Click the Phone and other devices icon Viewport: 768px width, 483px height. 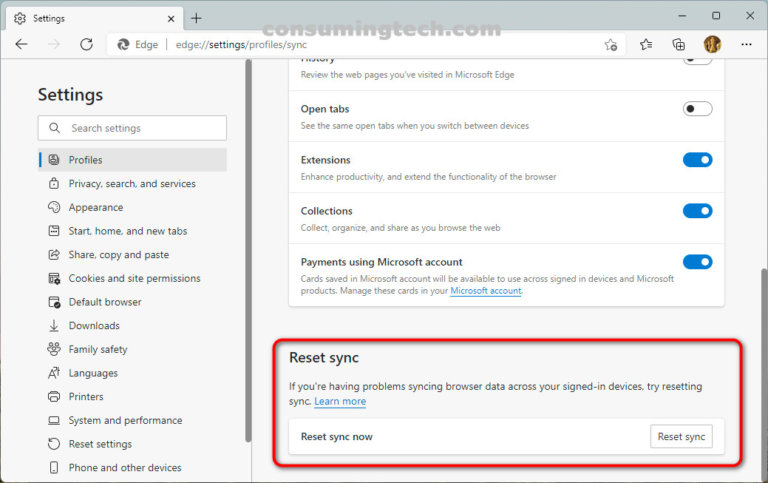pos(54,468)
